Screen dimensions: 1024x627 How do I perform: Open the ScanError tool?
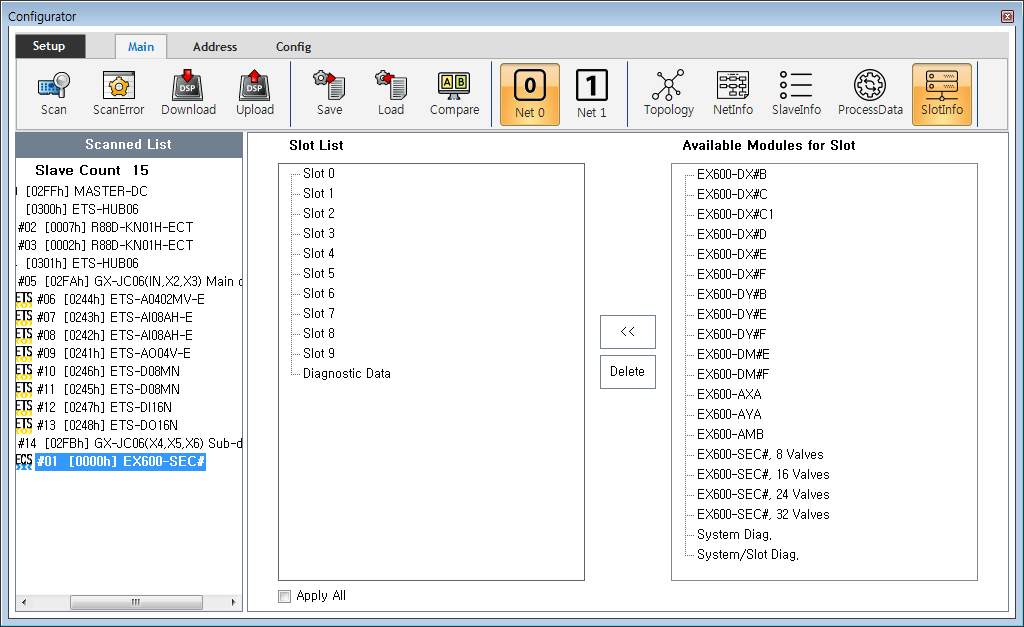click(119, 94)
